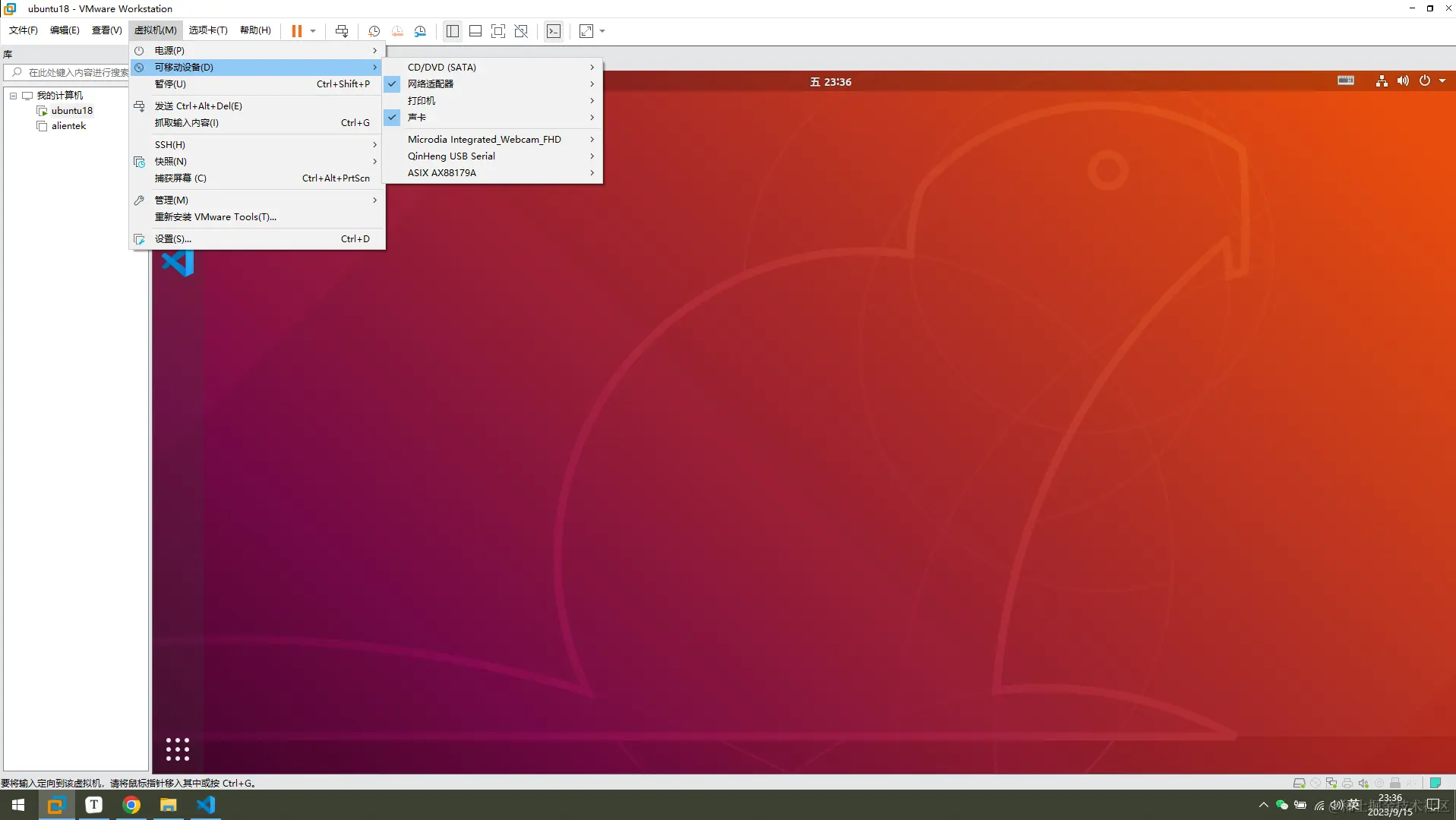Click the network adapter status icon
This screenshot has width=1456, height=820.
(1331, 783)
